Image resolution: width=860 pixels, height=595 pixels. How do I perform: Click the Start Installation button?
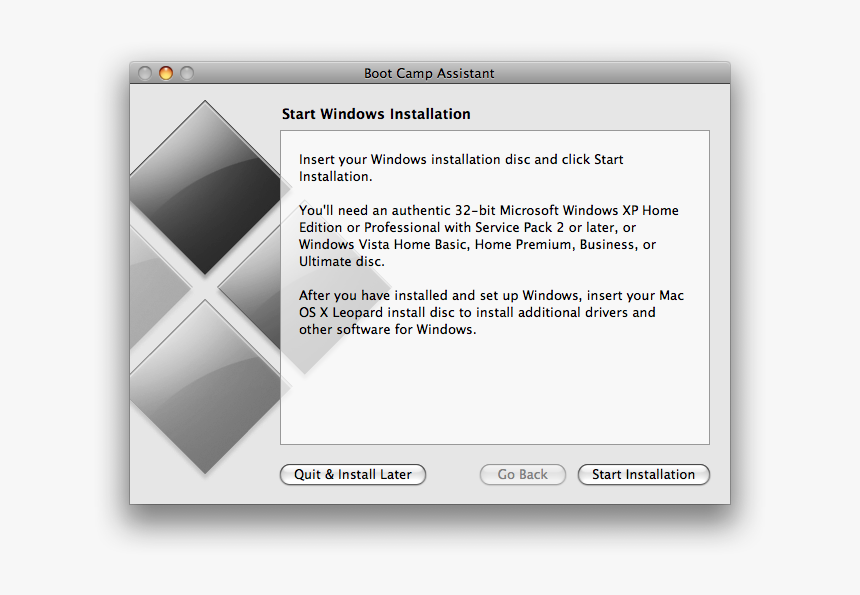click(643, 474)
